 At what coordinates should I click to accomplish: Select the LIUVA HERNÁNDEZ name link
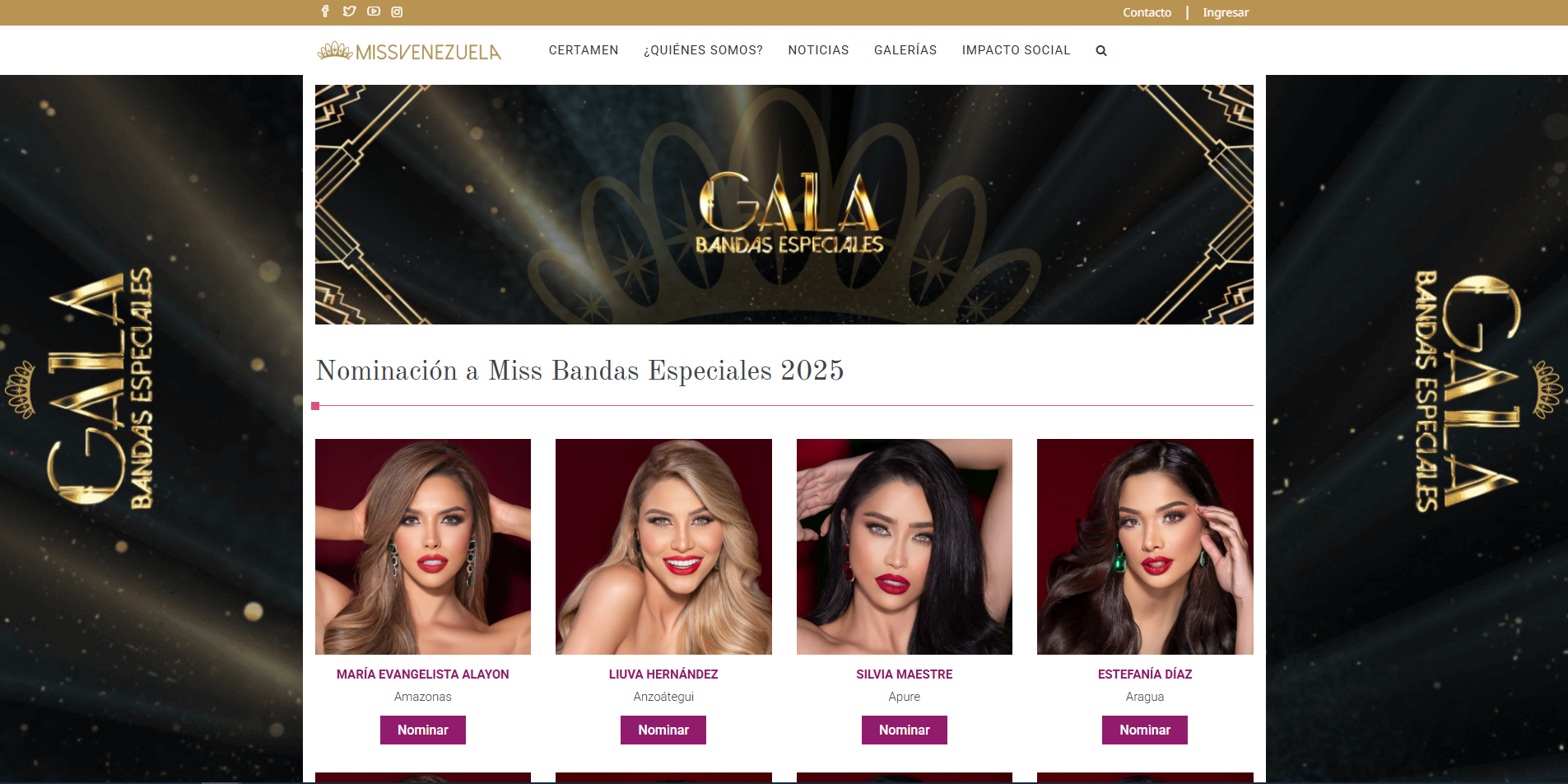[x=663, y=674]
